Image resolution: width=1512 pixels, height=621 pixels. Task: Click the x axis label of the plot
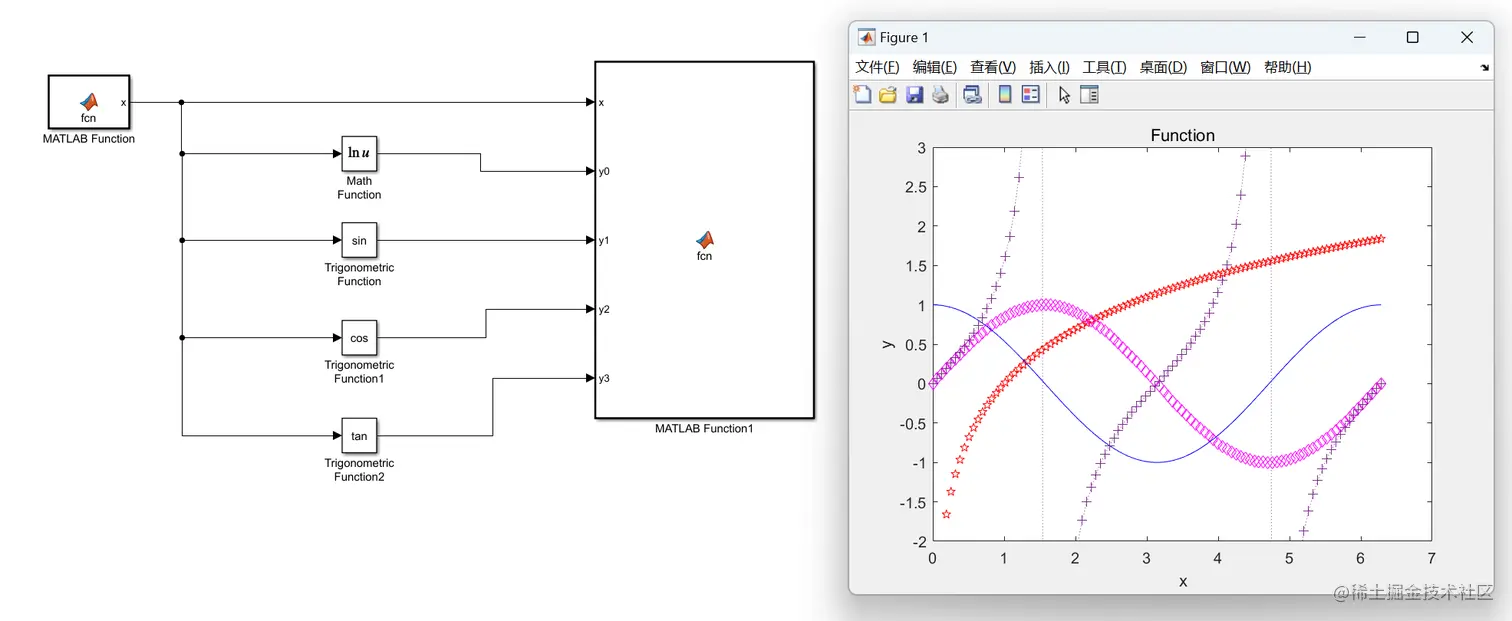point(1183,581)
